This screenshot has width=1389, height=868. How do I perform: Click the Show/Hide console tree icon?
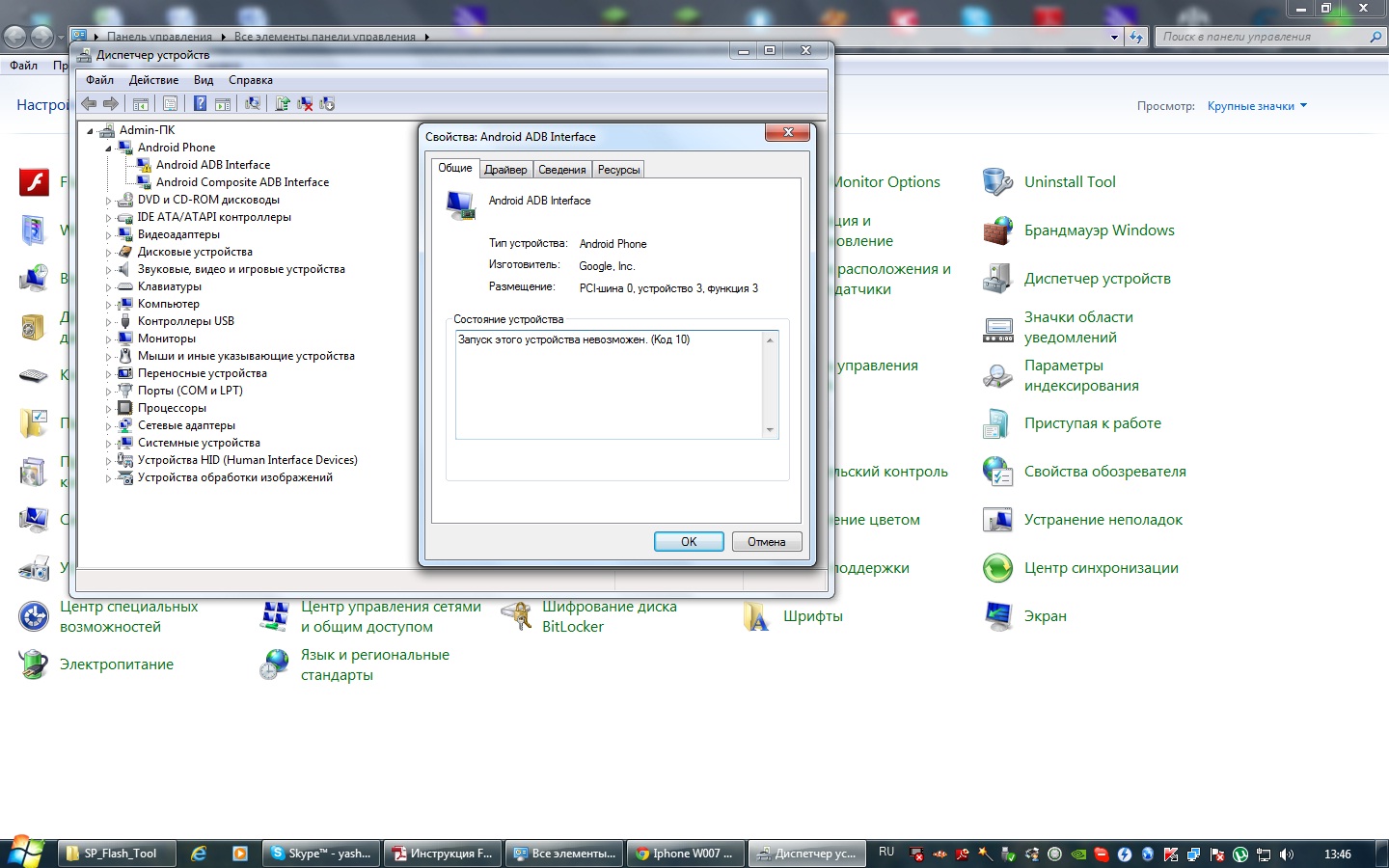(141, 104)
